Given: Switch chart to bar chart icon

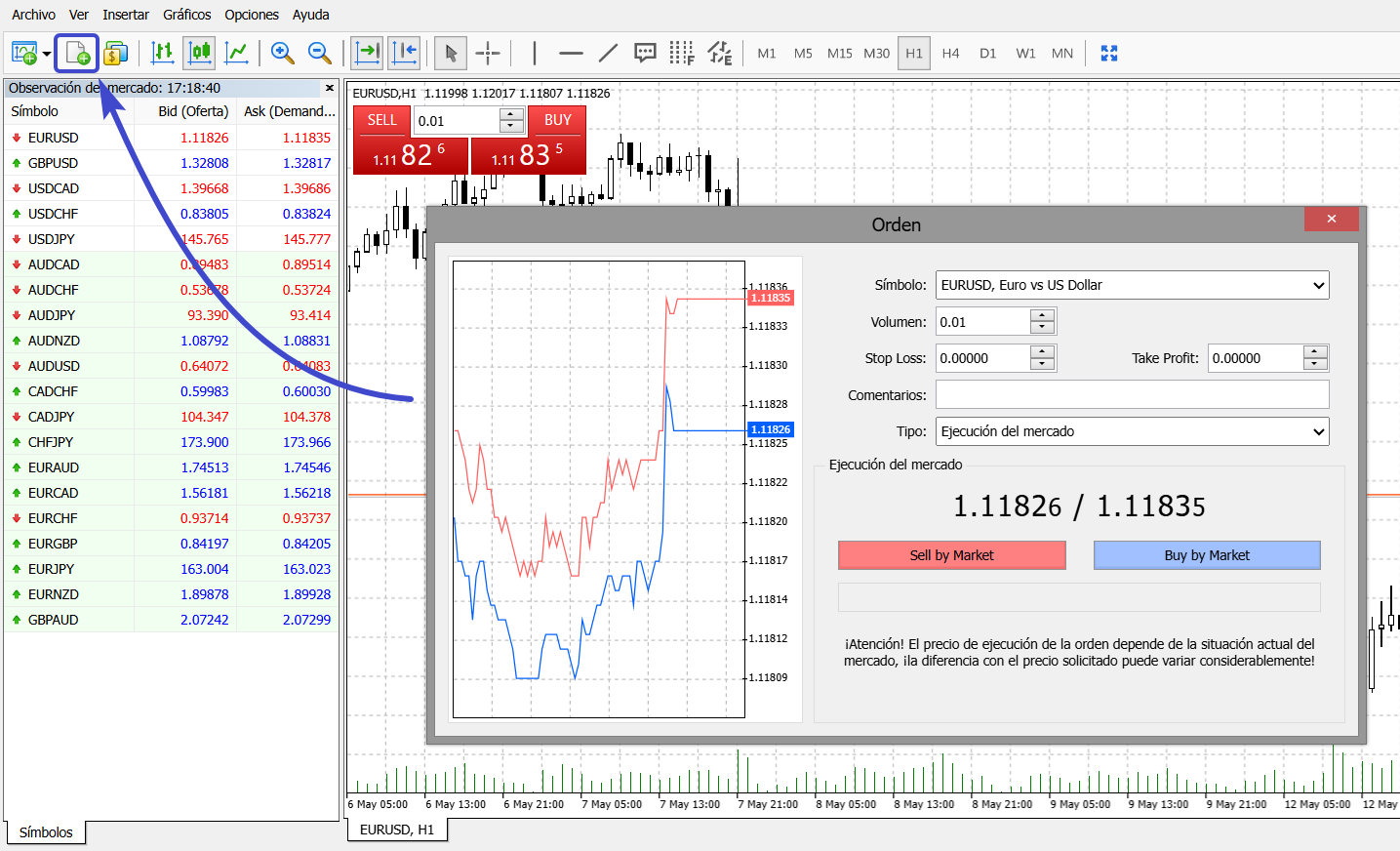Looking at the screenshot, I should point(163,53).
